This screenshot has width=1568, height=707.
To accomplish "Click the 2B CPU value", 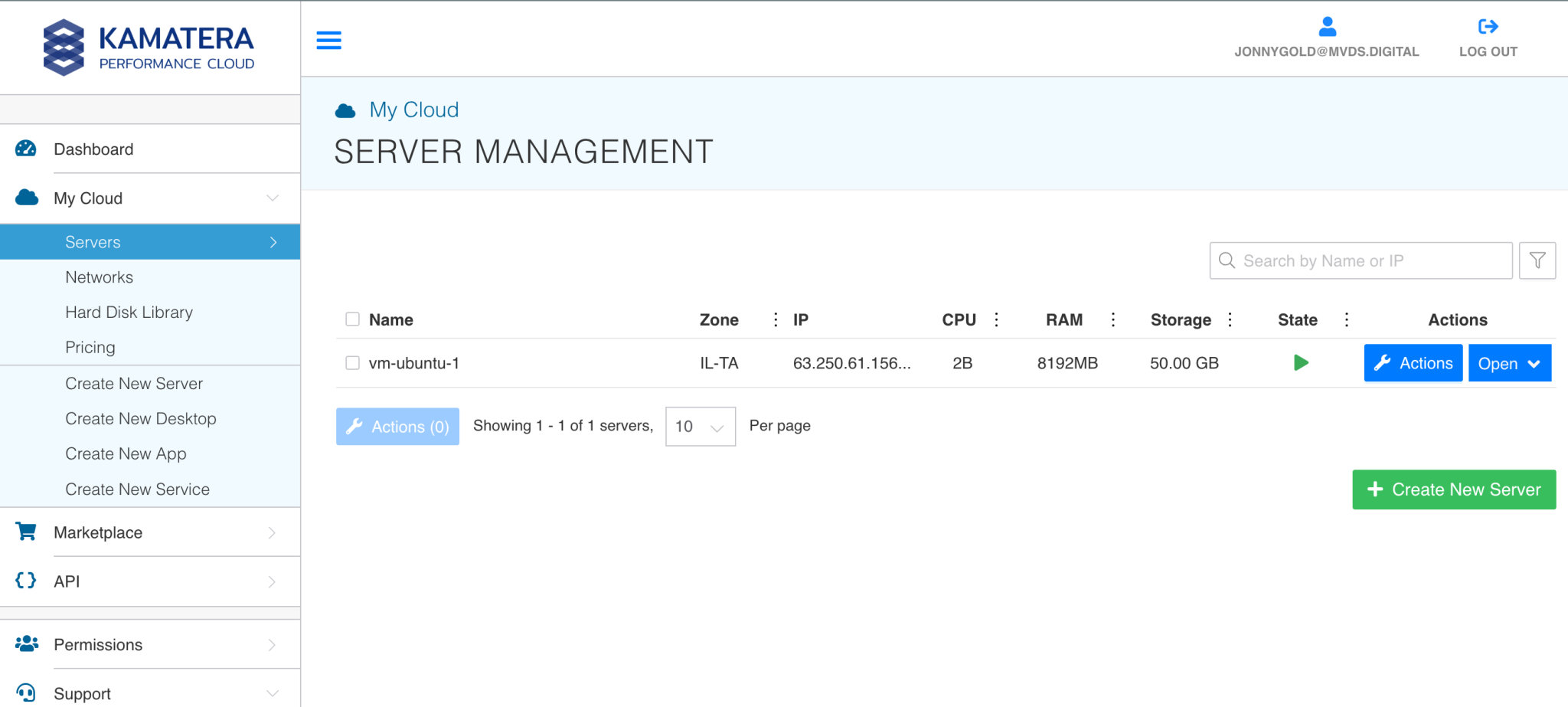I will point(962,363).
